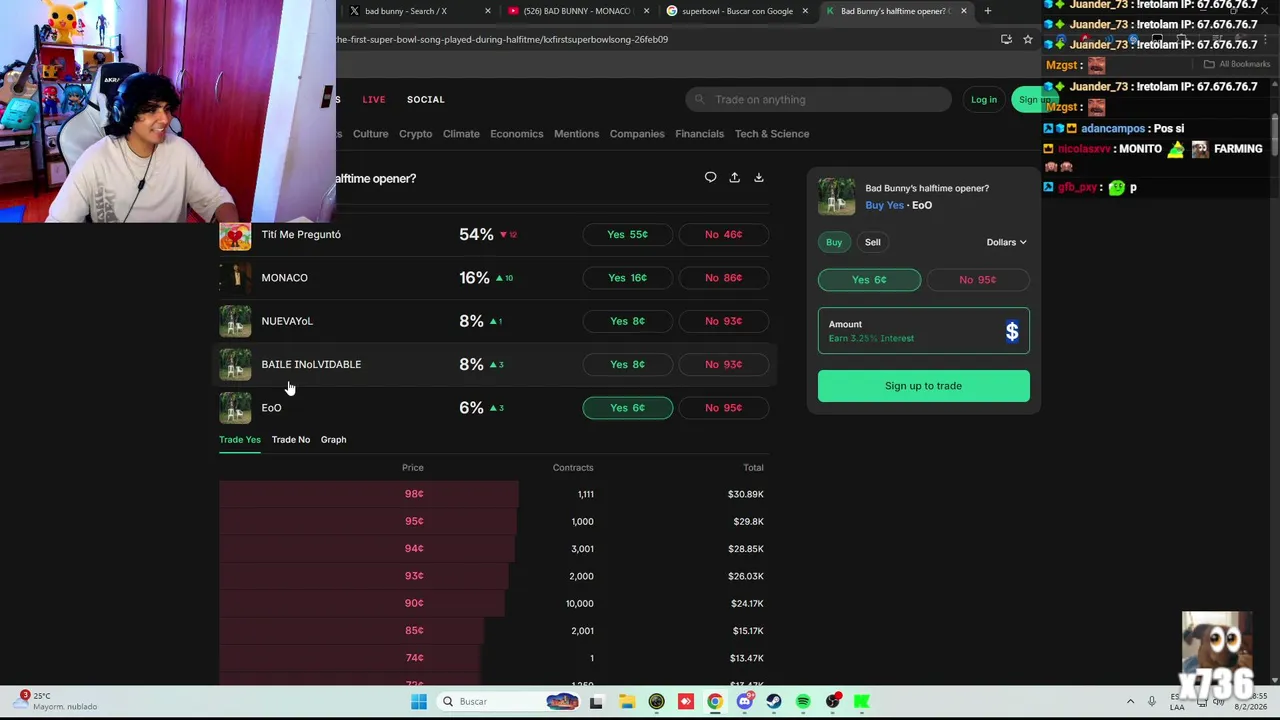
Task: Bookmark this page with the star icon
Action: tap(1027, 39)
